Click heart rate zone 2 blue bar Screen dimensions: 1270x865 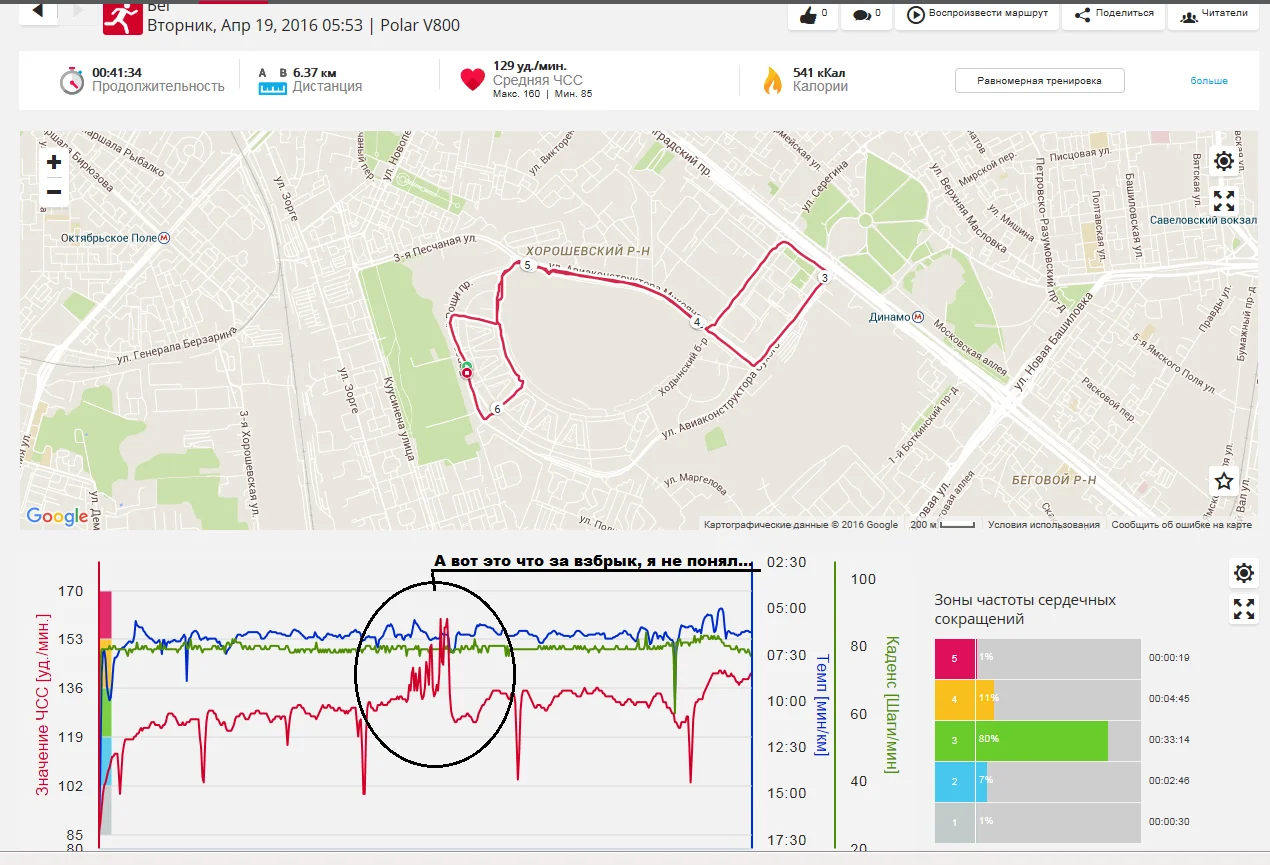[x=961, y=781]
